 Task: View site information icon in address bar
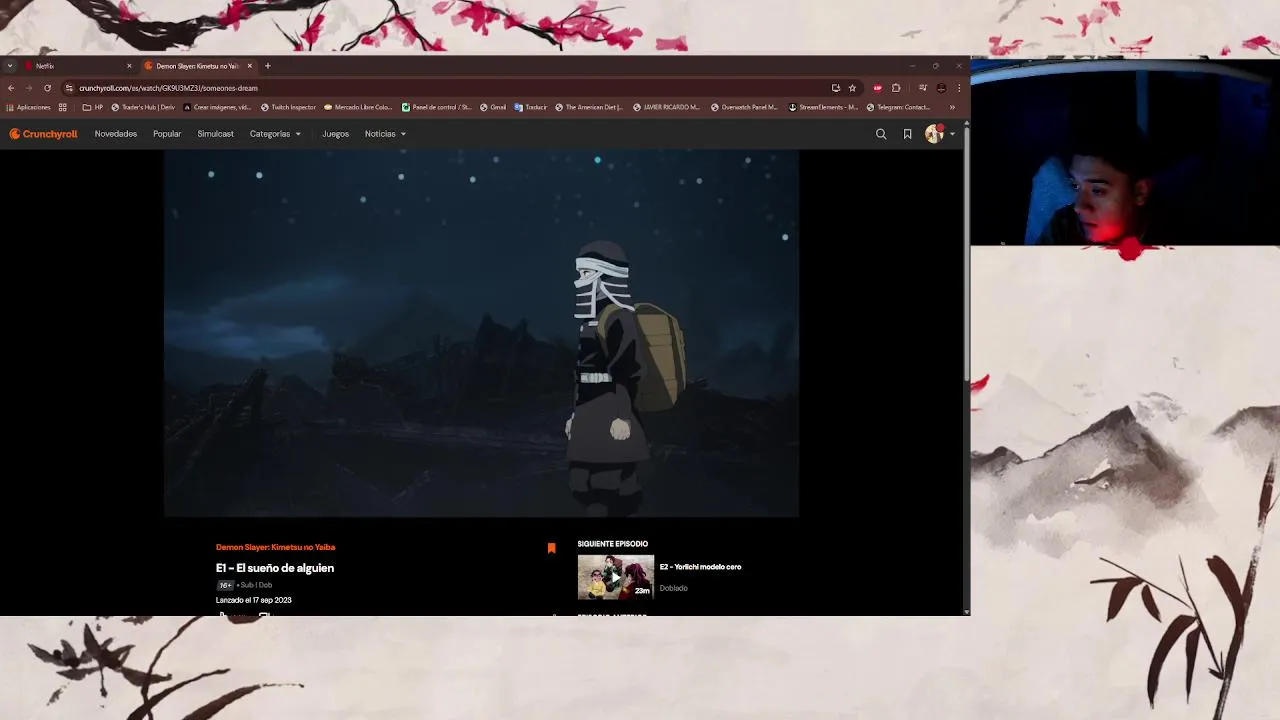pos(69,88)
